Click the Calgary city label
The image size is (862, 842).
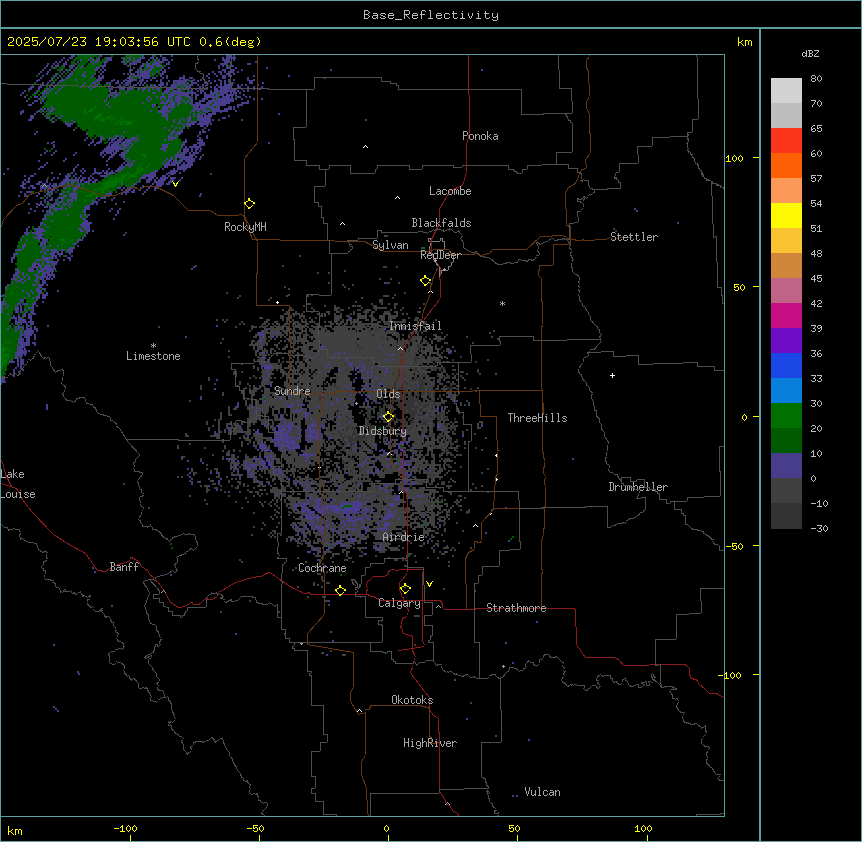pyautogui.click(x=399, y=603)
